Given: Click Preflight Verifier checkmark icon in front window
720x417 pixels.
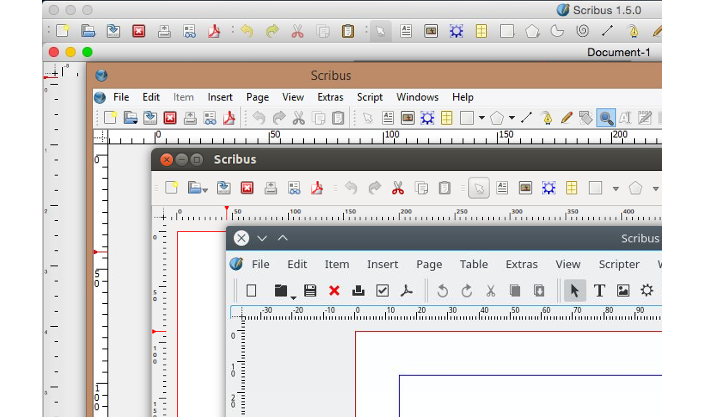Looking at the screenshot, I should pos(382,291).
